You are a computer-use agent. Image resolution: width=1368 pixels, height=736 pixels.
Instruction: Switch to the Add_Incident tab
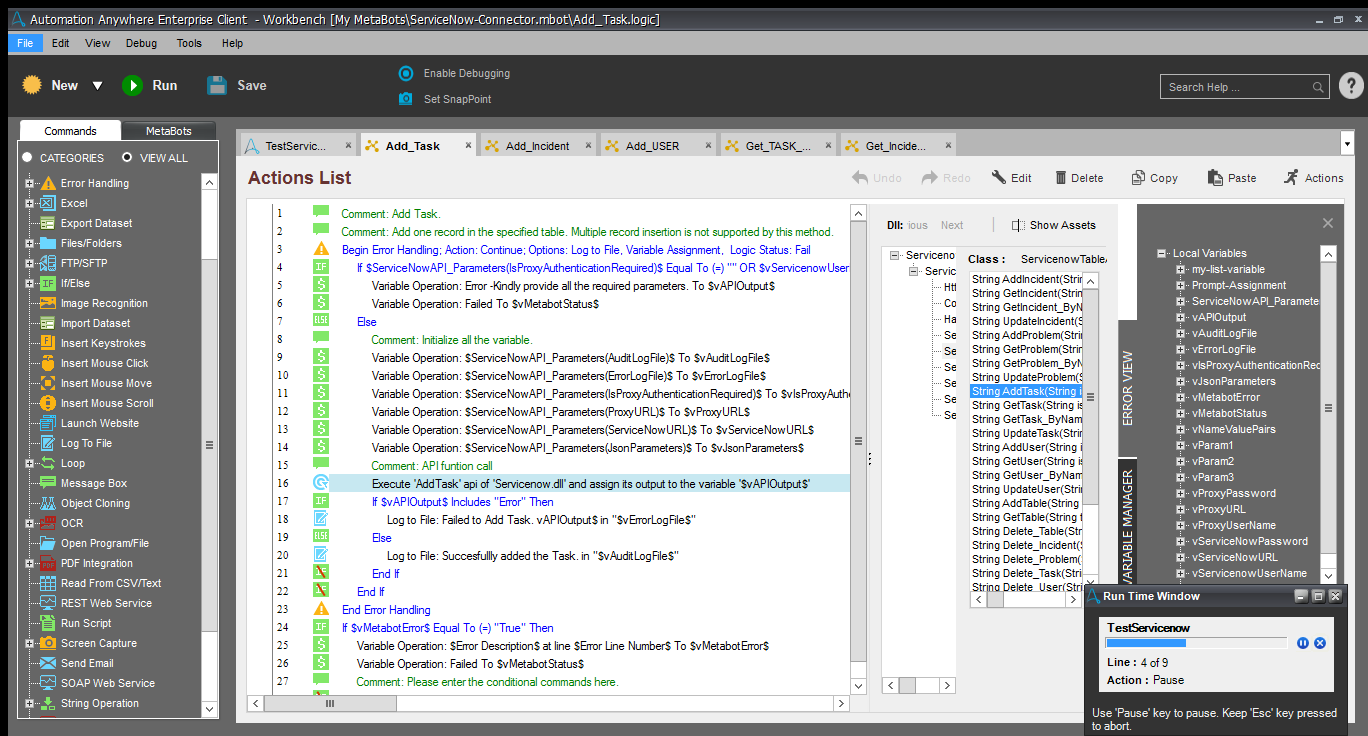click(537, 146)
